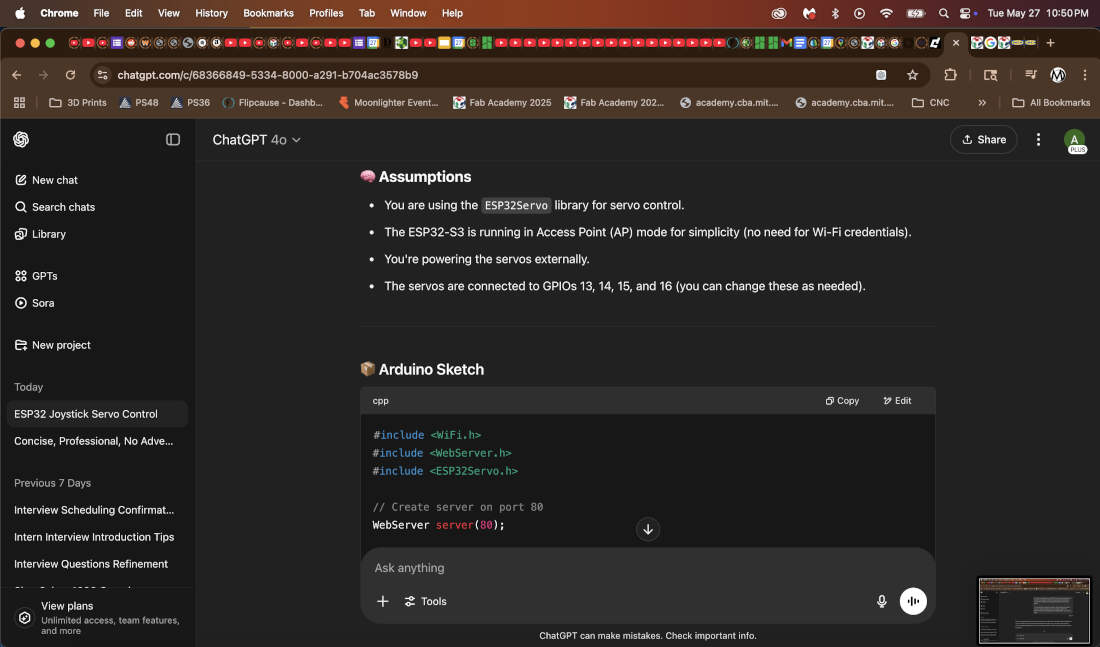
Task: Open Fab Academy 2025 bookmark
Action: point(502,102)
